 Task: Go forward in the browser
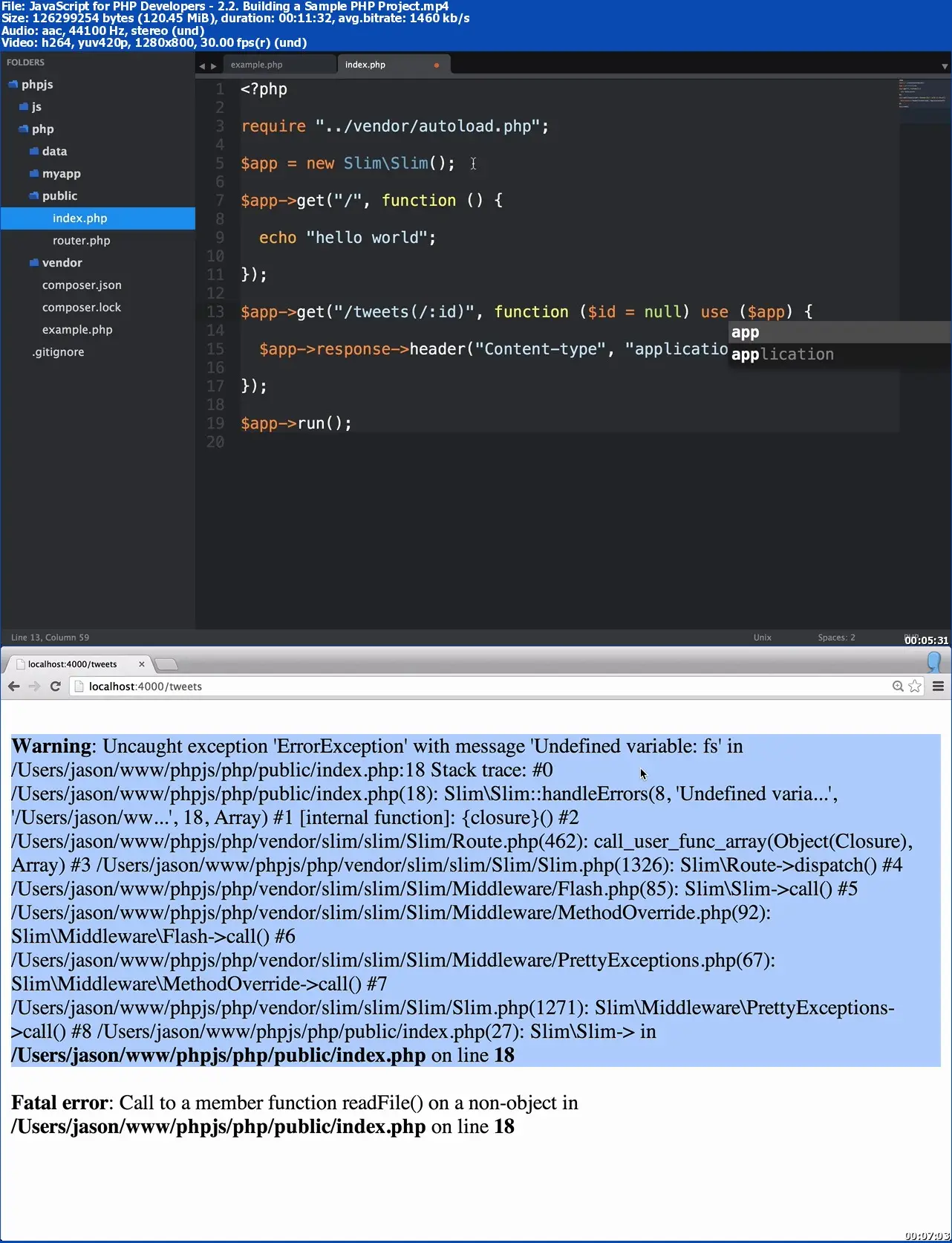pyautogui.click(x=34, y=687)
